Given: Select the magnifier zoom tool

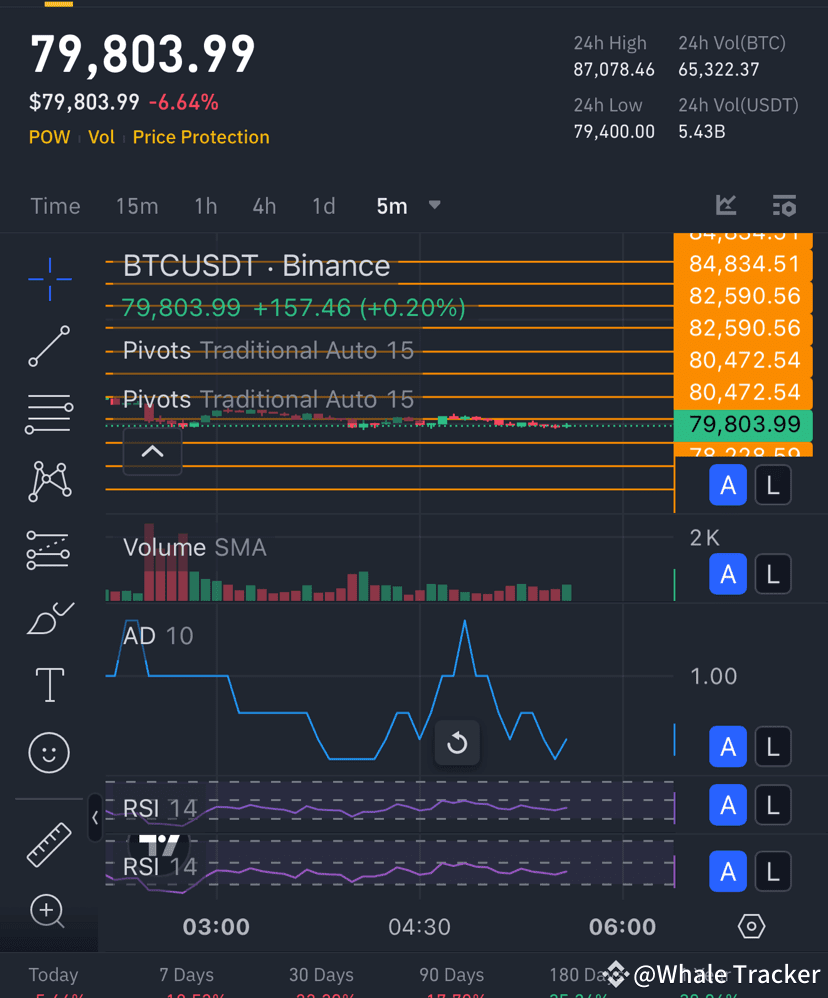Looking at the screenshot, I should (46, 911).
